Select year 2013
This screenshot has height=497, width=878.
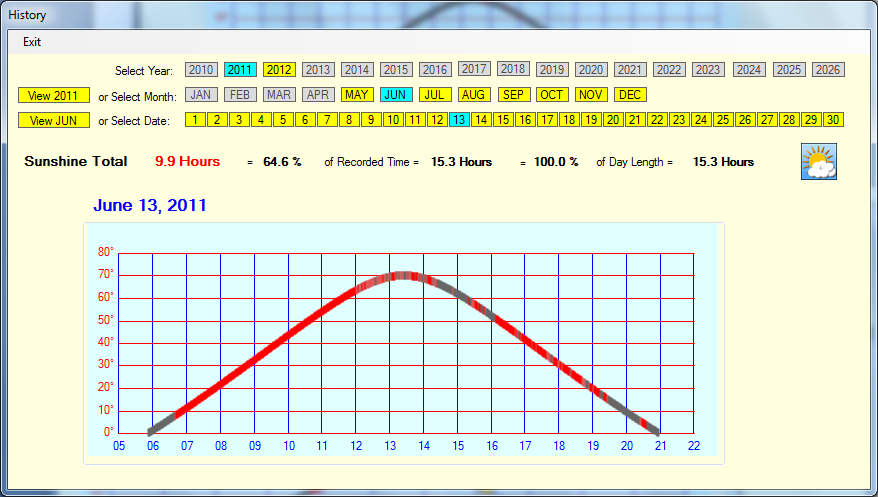(318, 70)
